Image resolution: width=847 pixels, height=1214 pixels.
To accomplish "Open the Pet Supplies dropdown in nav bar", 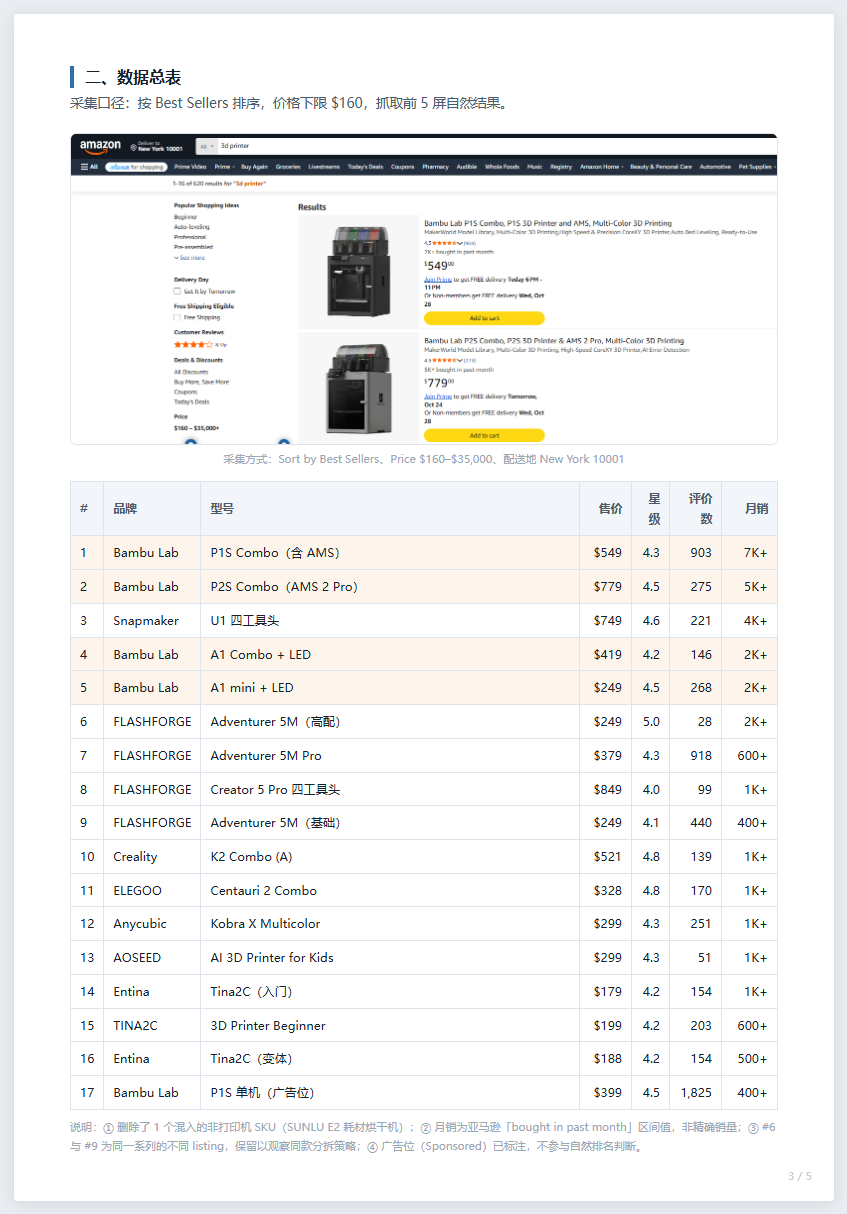I will [x=756, y=167].
